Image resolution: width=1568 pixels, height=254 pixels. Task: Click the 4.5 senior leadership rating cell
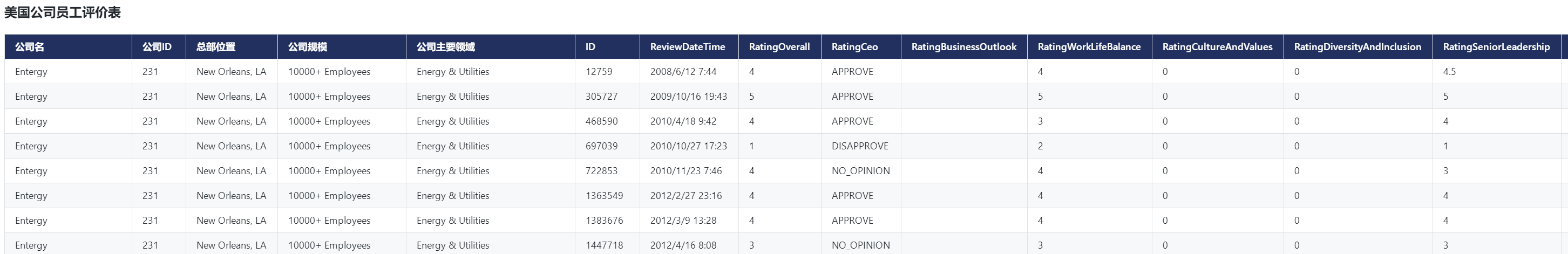[x=1449, y=72]
